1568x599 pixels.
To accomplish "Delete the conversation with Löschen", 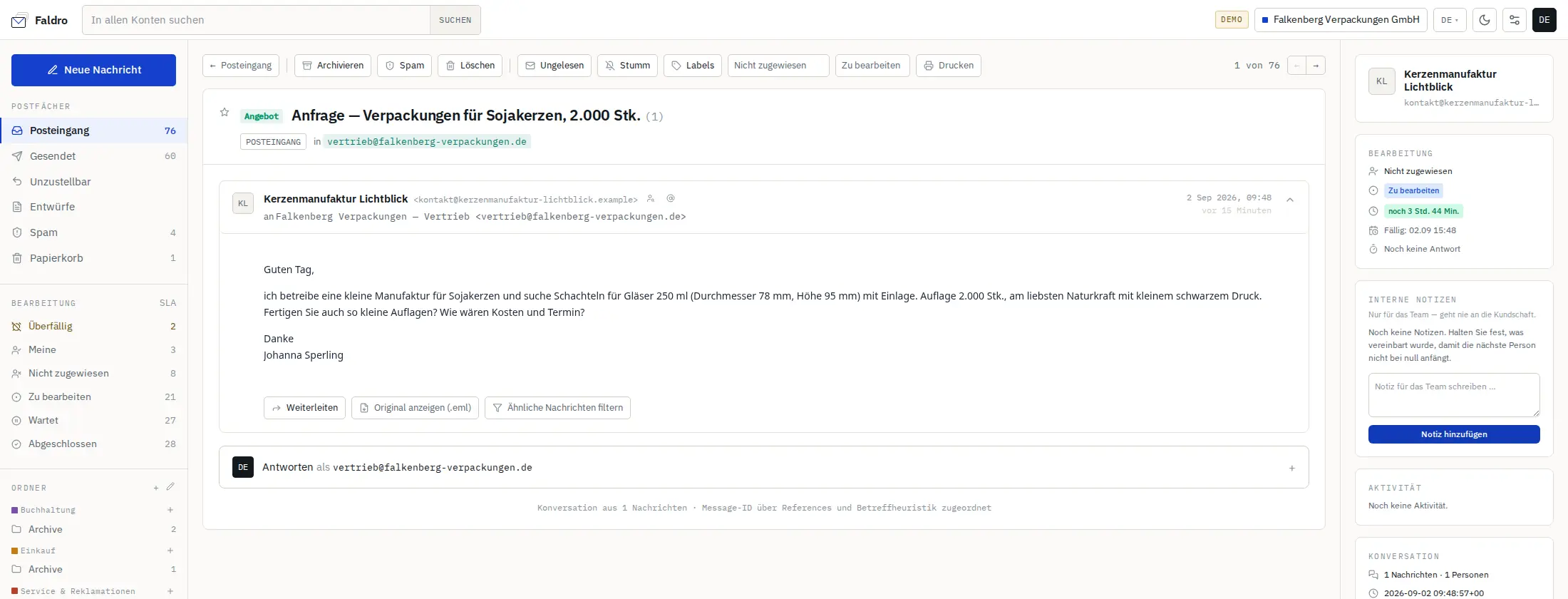I will click(x=470, y=66).
